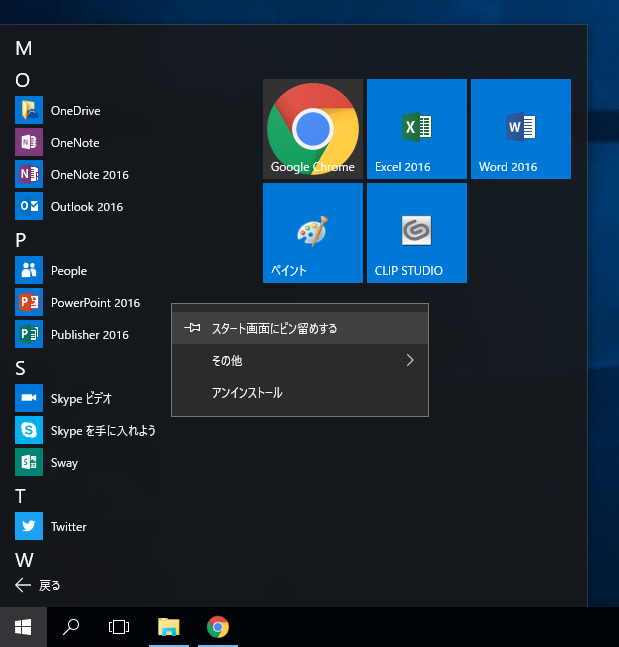Click the 戻る back button
Viewport: 619px width, 647px height.
pyautogui.click(x=39, y=585)
